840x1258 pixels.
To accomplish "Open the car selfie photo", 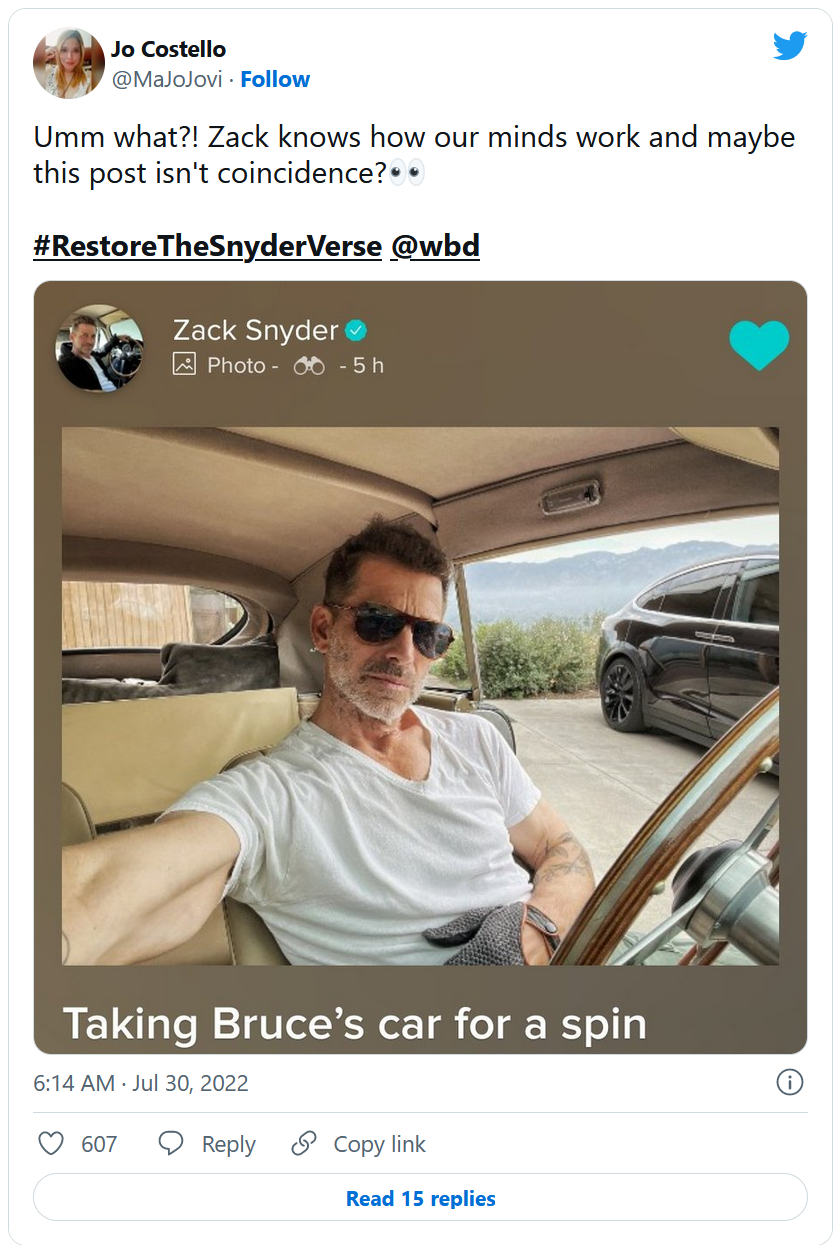I will [x=420, y=696].
